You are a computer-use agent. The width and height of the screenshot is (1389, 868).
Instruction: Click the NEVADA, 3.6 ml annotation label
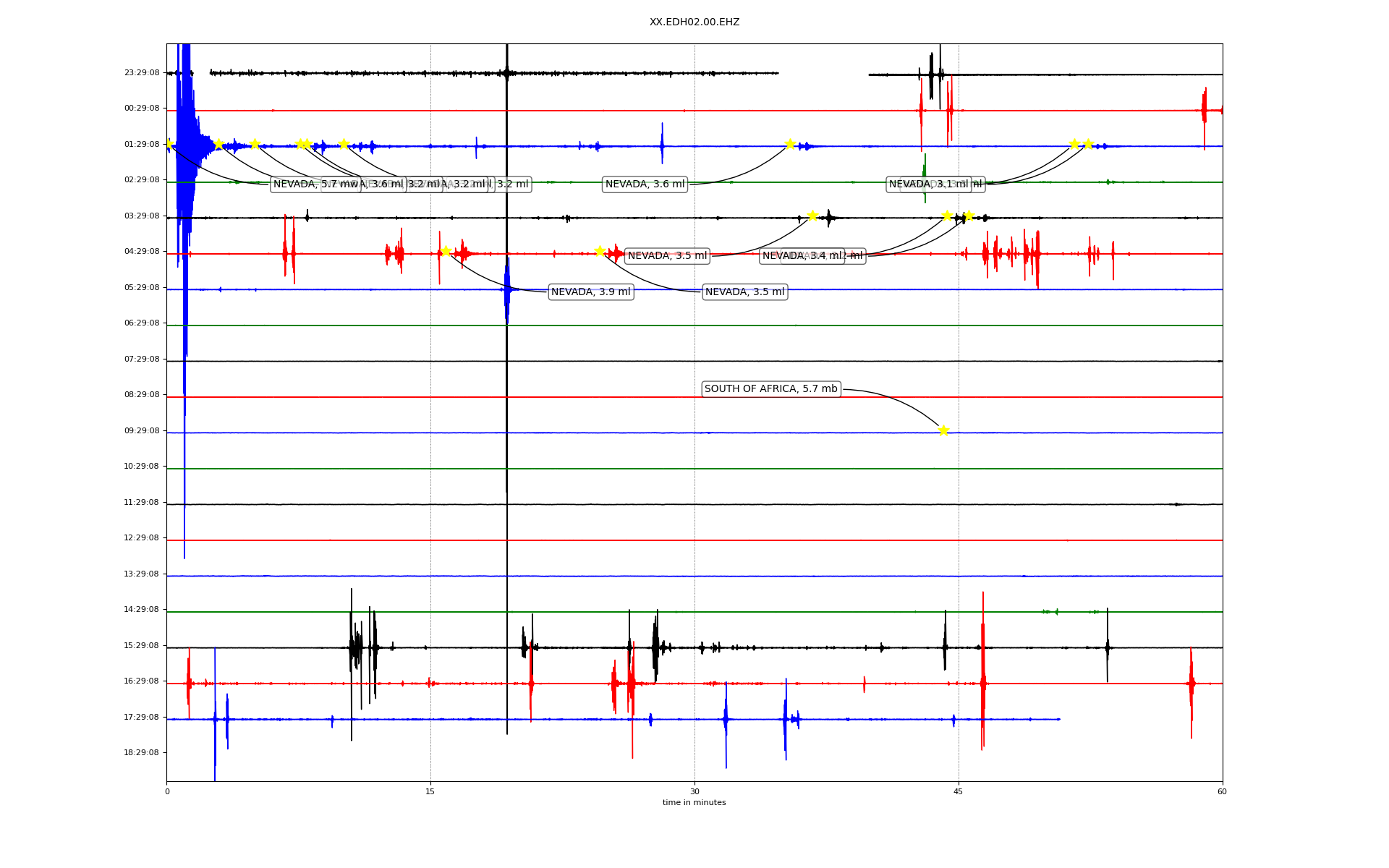645,184
